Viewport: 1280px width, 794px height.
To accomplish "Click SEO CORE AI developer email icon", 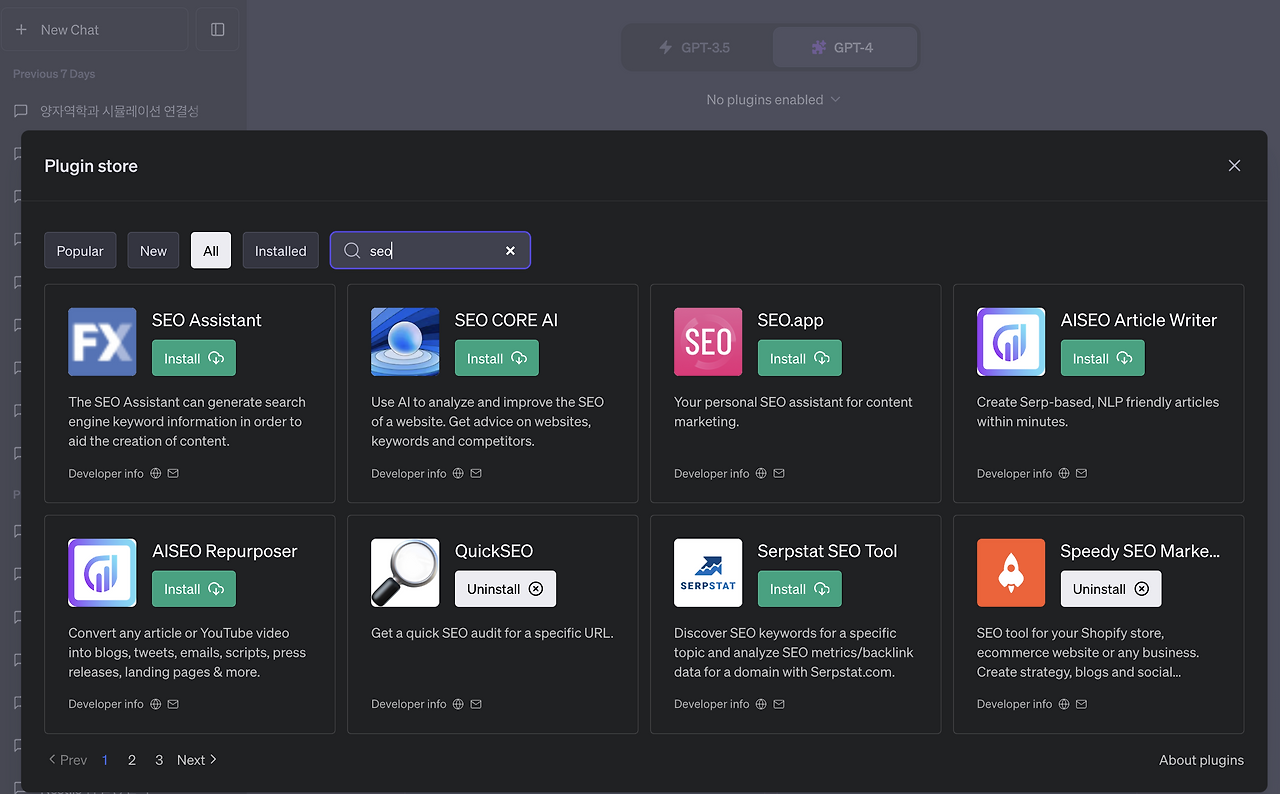I will [476, 473].
